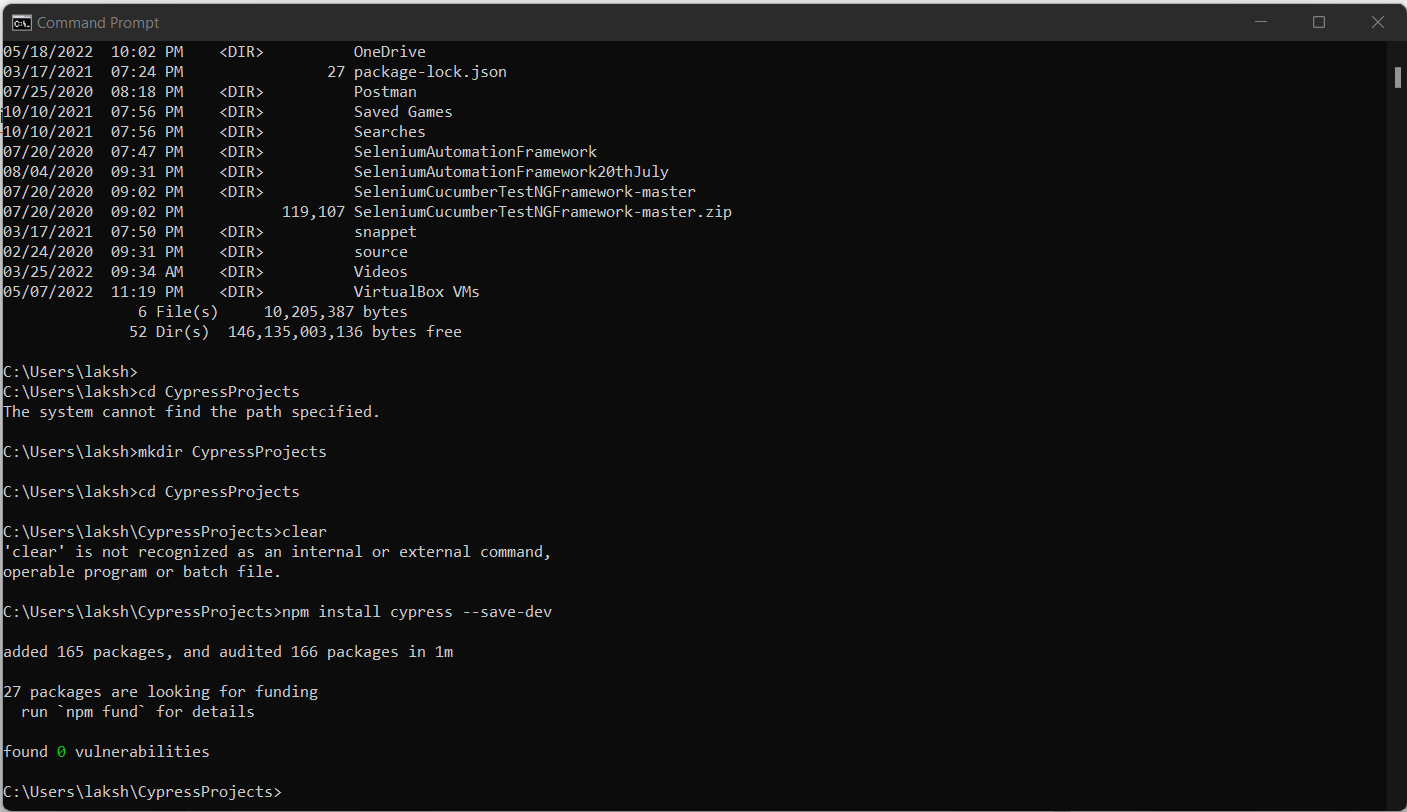Click the 05/18/2022 10:02 PM timestamp

click(93, 52)
